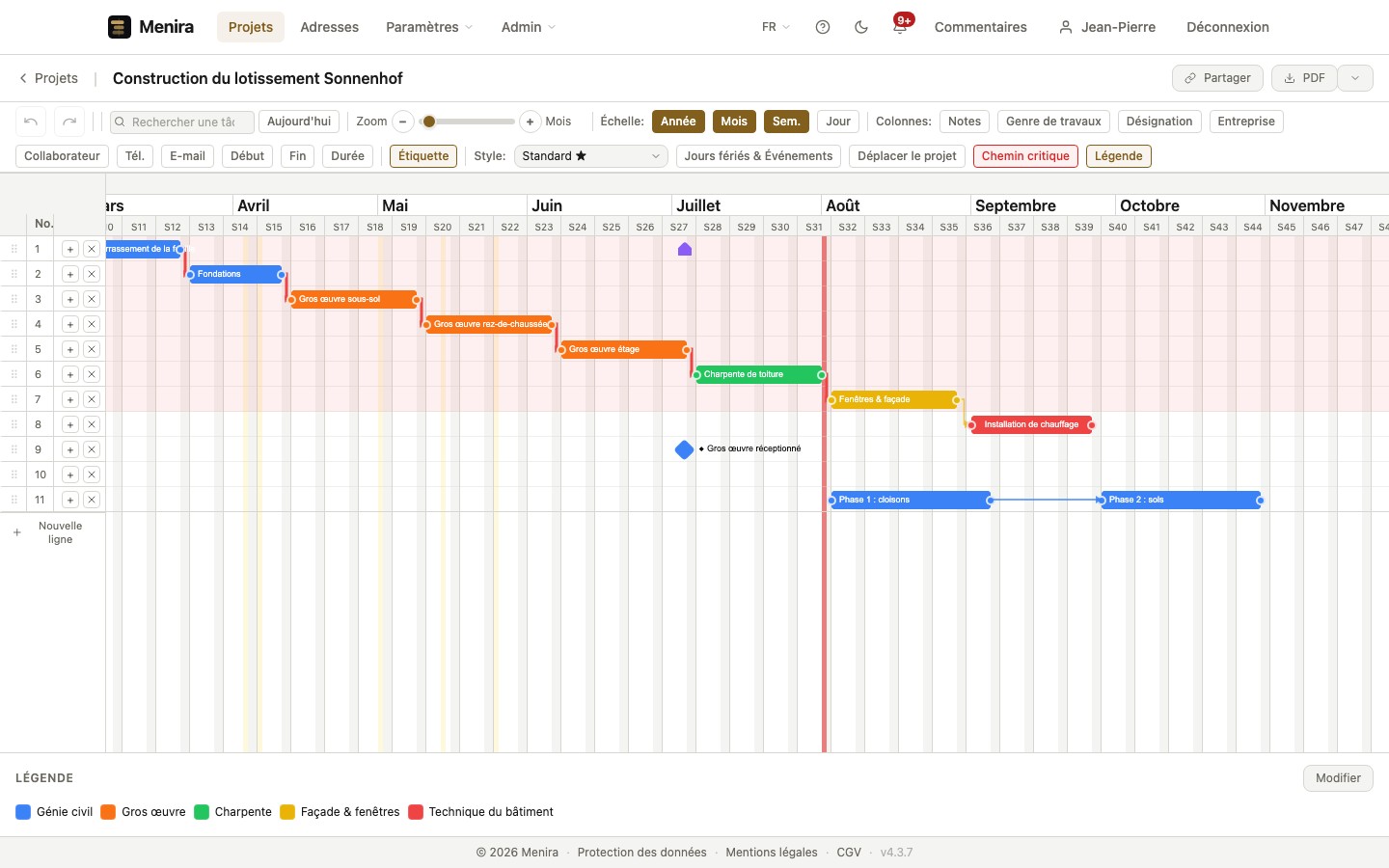Open the help question mark icon
The image size is (1389, 868).
coord(823,27)
